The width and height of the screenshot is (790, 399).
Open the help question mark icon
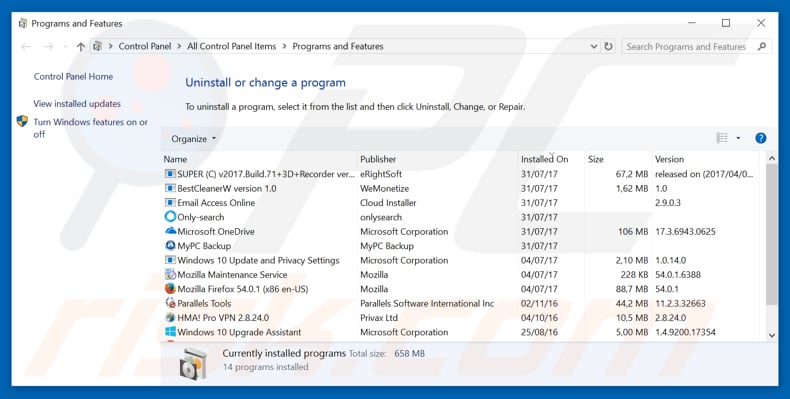(x=761, y=138)
